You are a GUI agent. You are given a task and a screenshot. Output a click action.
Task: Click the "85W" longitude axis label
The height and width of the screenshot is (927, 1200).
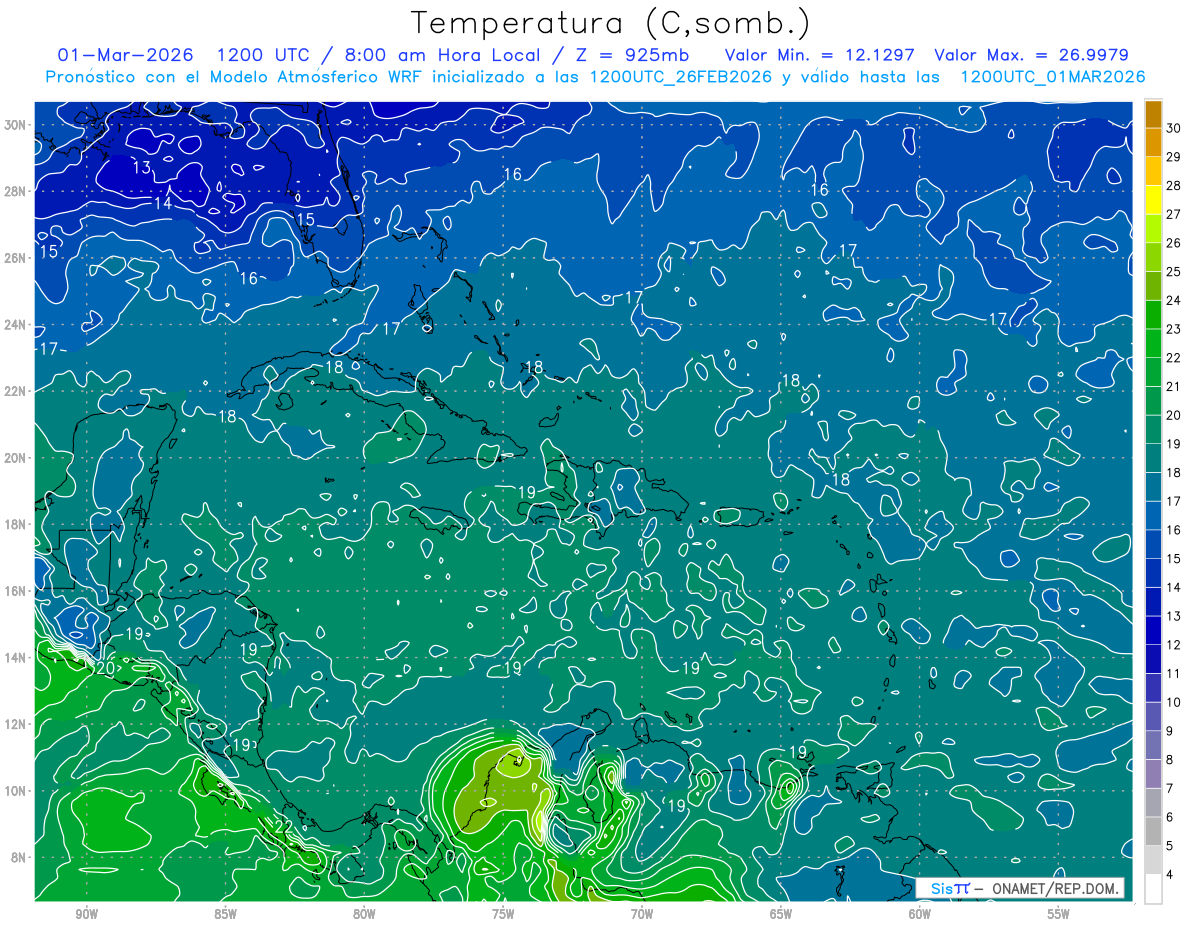[x=225, y=914]
